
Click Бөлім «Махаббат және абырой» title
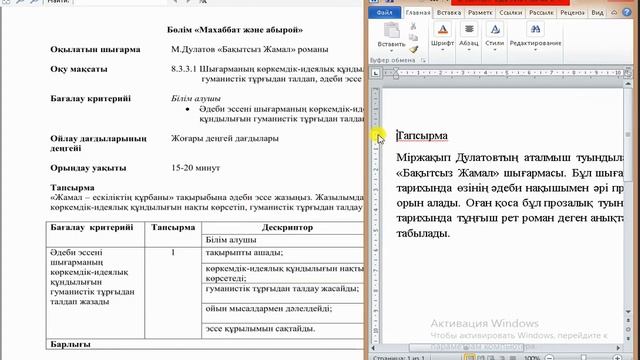click(x=235, y=30)
